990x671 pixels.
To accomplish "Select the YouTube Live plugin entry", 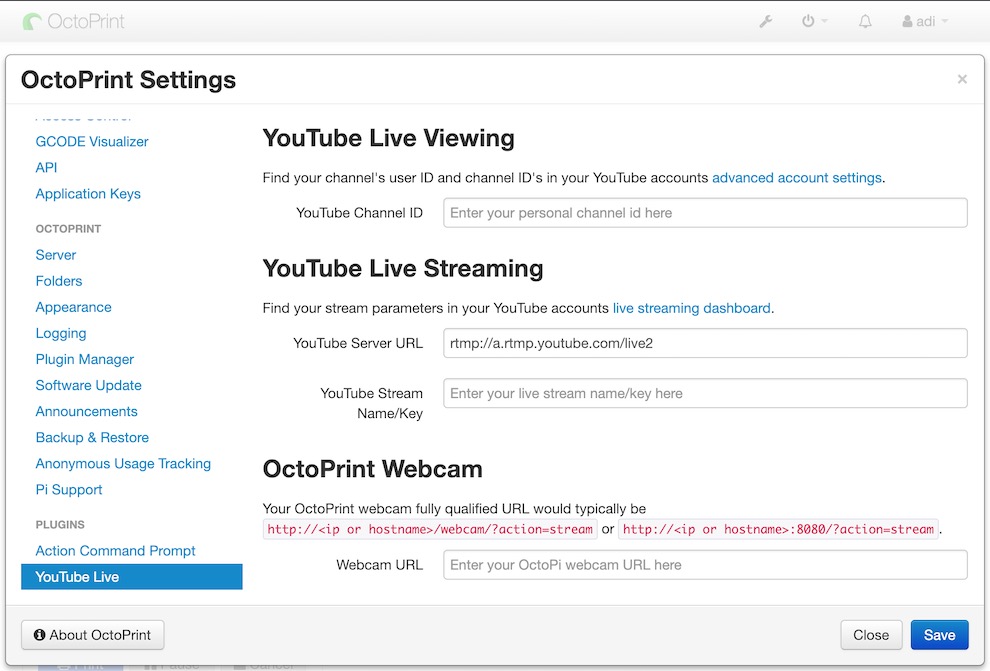I will point(131,577).
